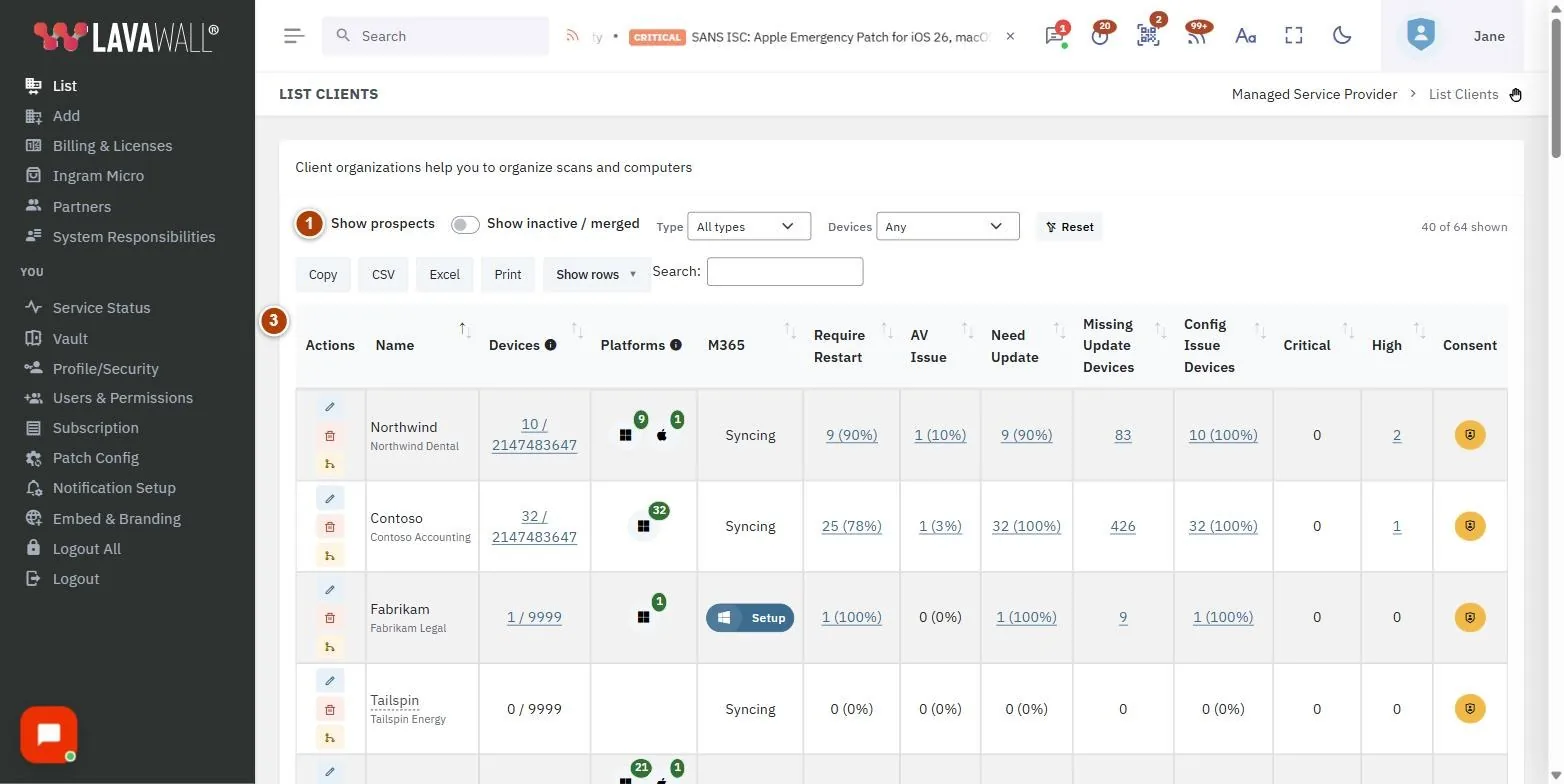Switch to dark mode with moon icon

(x=1342, y=36)
